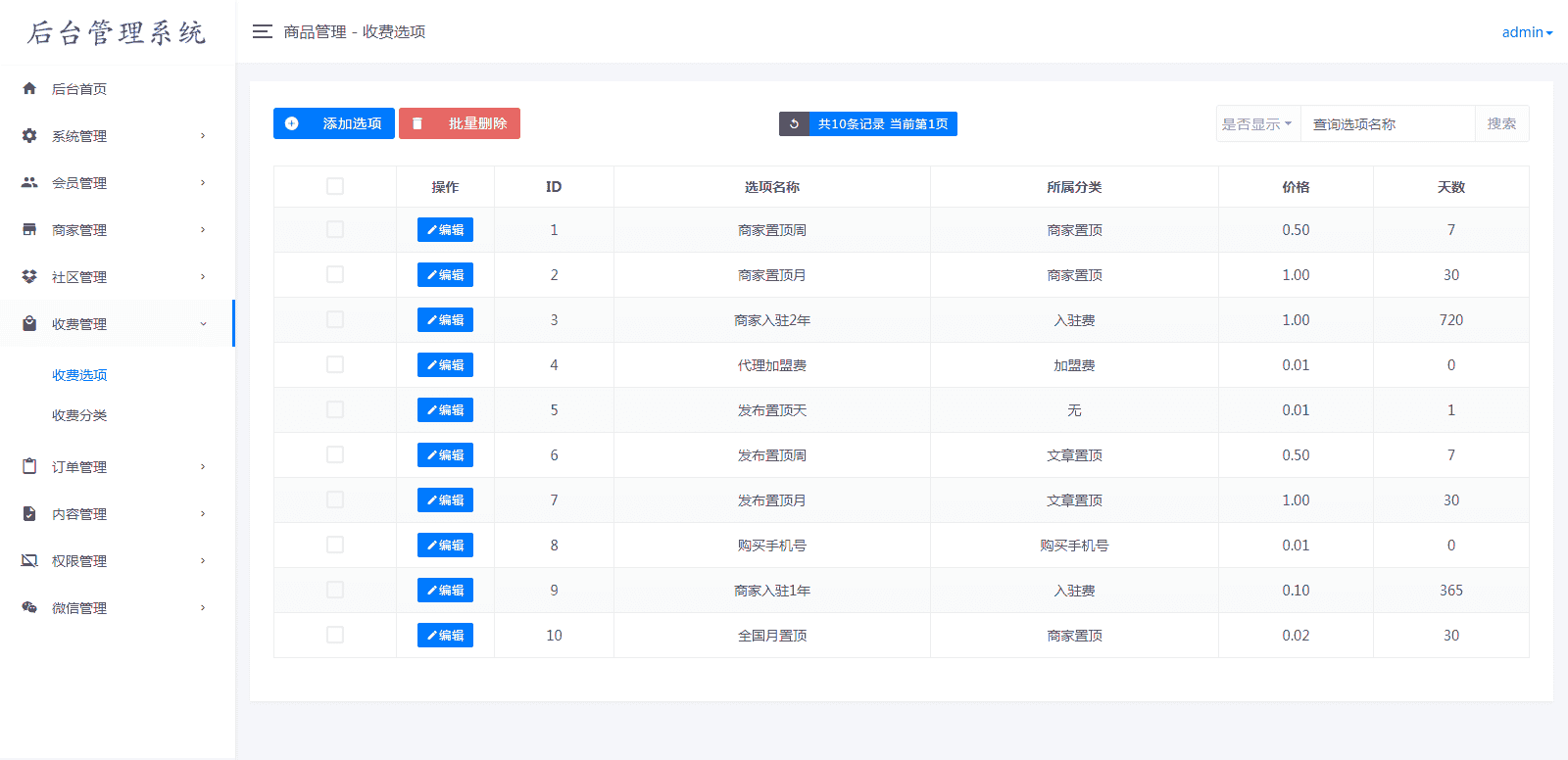Click the people icon for 会员管理

[29, 182]
